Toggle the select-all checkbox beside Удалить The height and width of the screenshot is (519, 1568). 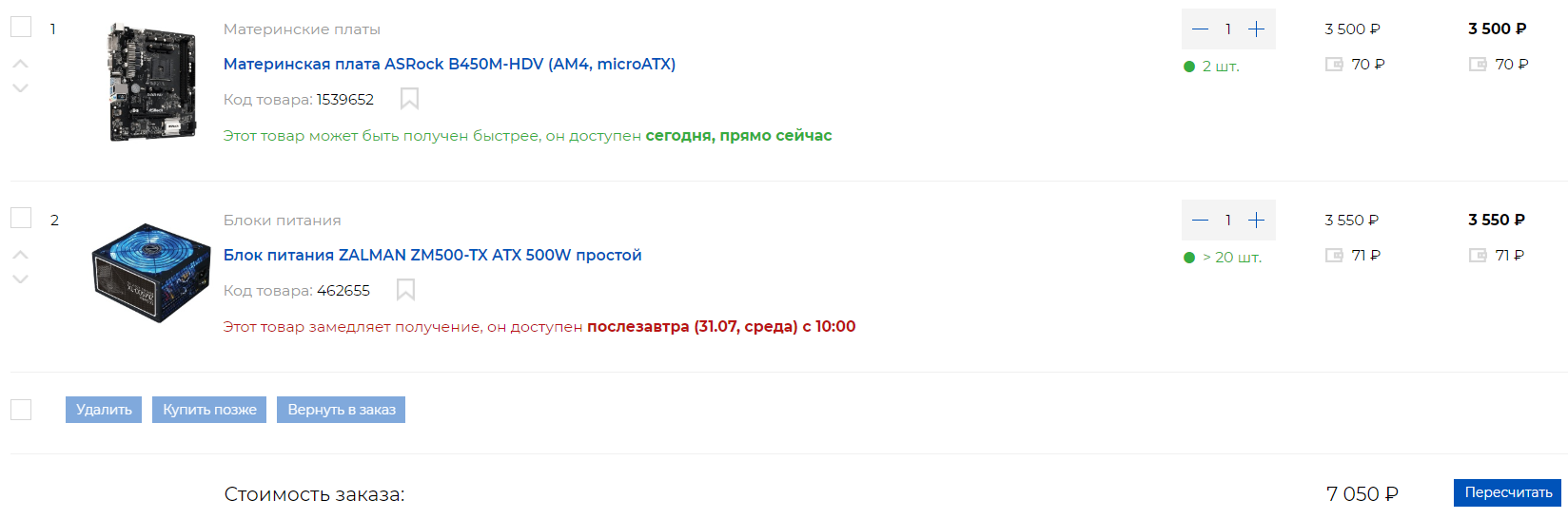pos(21,410)
